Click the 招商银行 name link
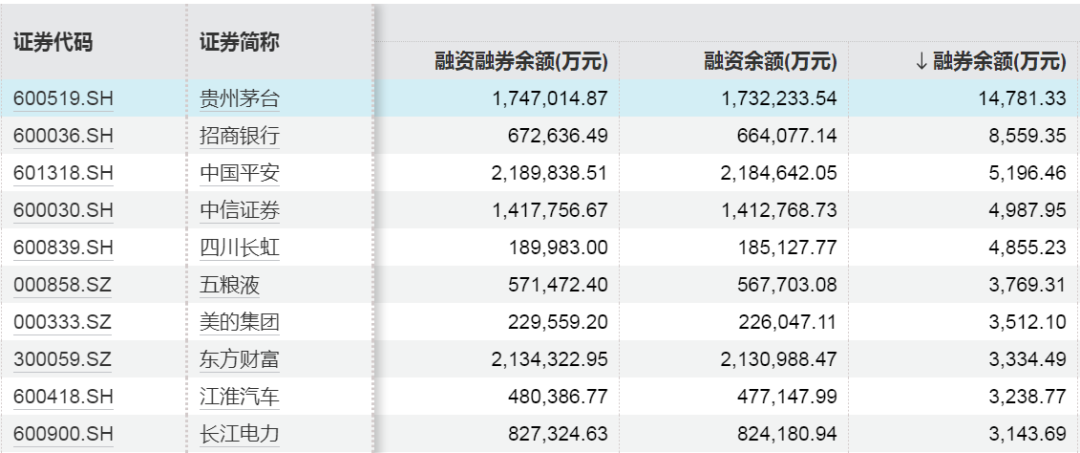This screenshot has height=453, width=1080. coord(239,136)
